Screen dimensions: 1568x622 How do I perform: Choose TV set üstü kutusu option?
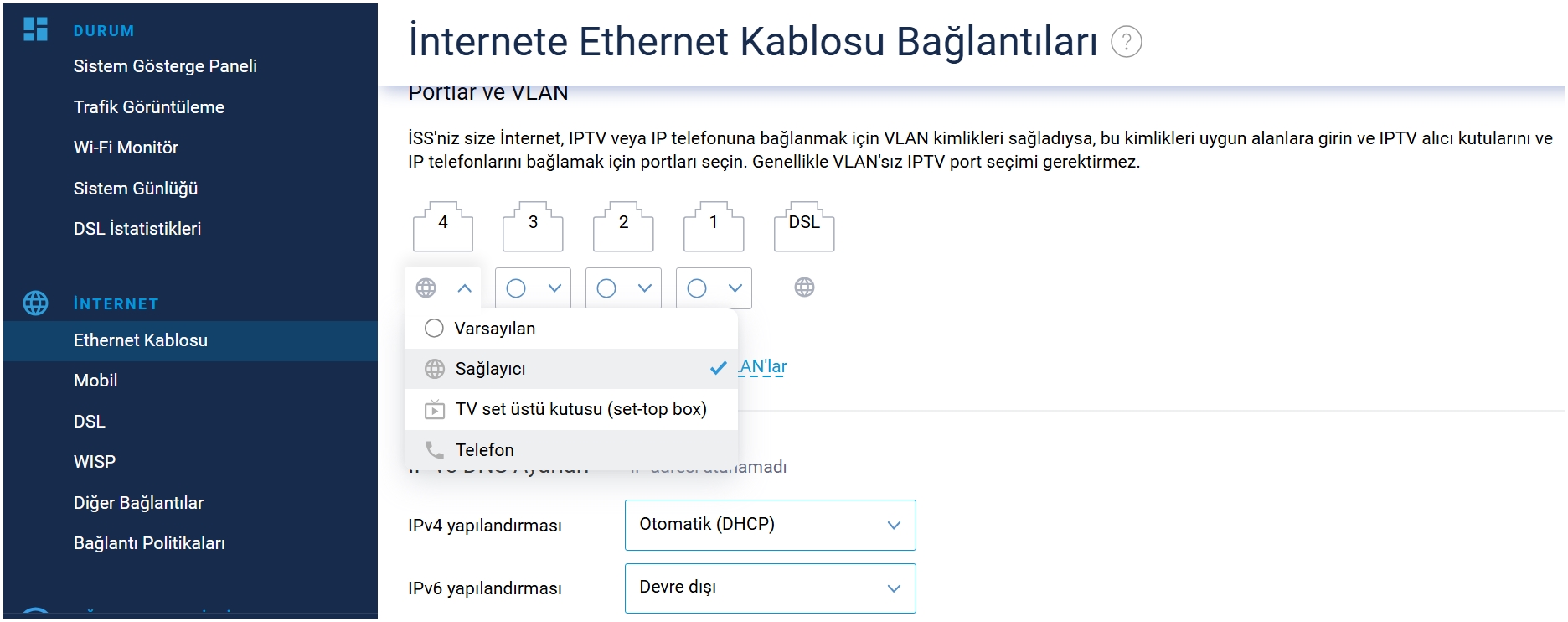point(571,409)
